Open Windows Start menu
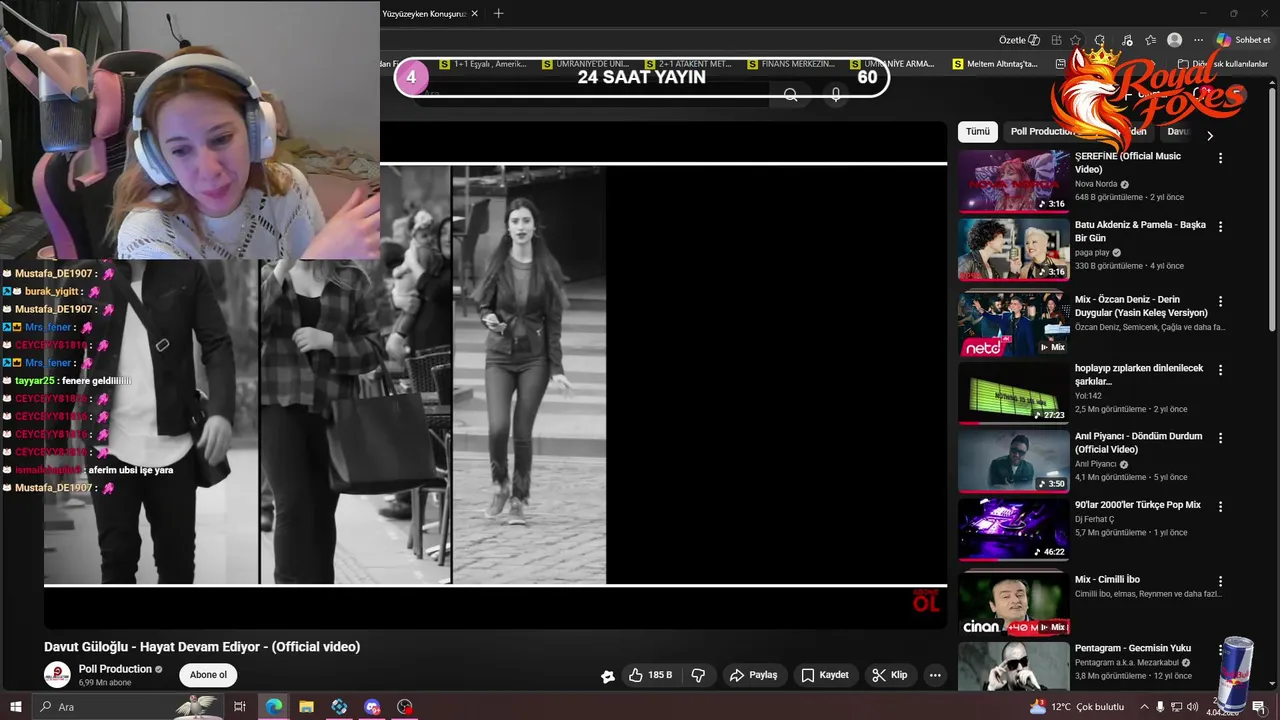1280x720 pixels. pos(15,707)
